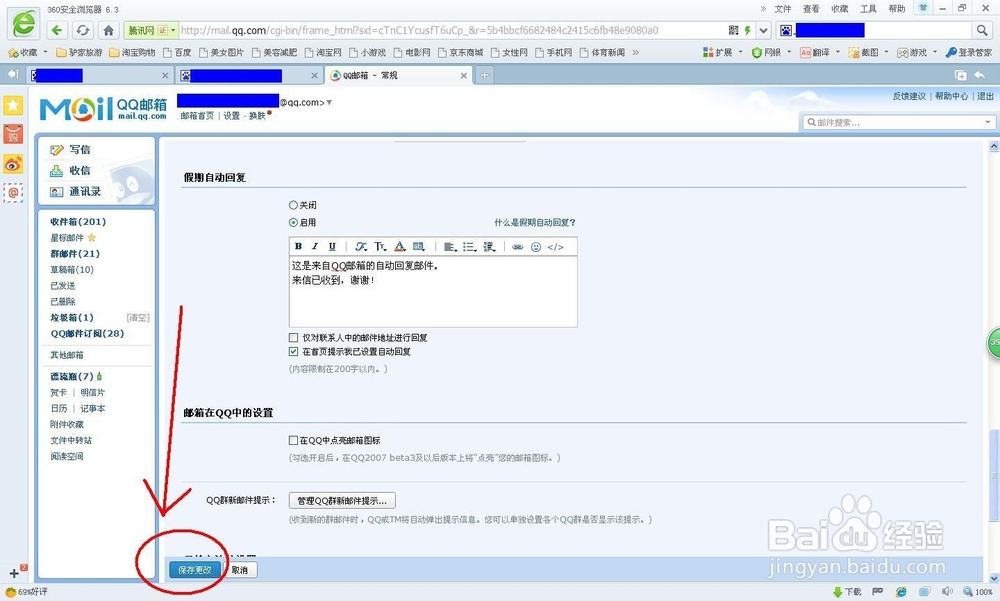Enable auto-reply with the 启用 radio button
Screen dimensions: 1000x601
pos(293,220)
